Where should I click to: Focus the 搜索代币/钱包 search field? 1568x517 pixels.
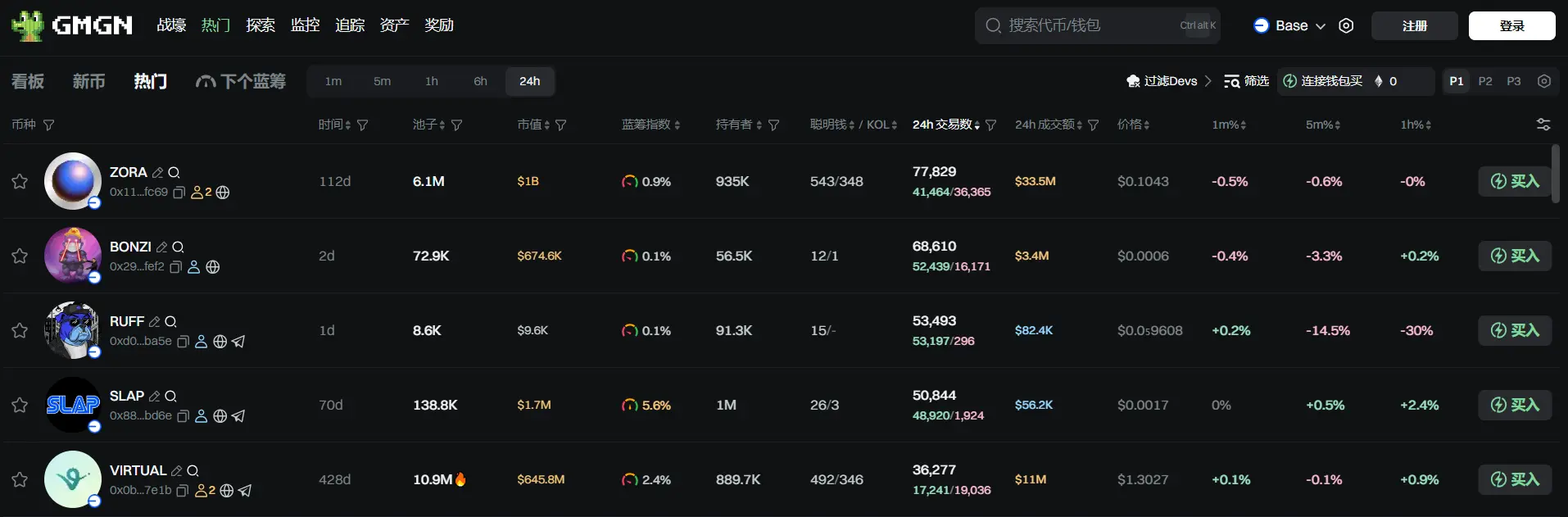click(x=1098, y=25)
